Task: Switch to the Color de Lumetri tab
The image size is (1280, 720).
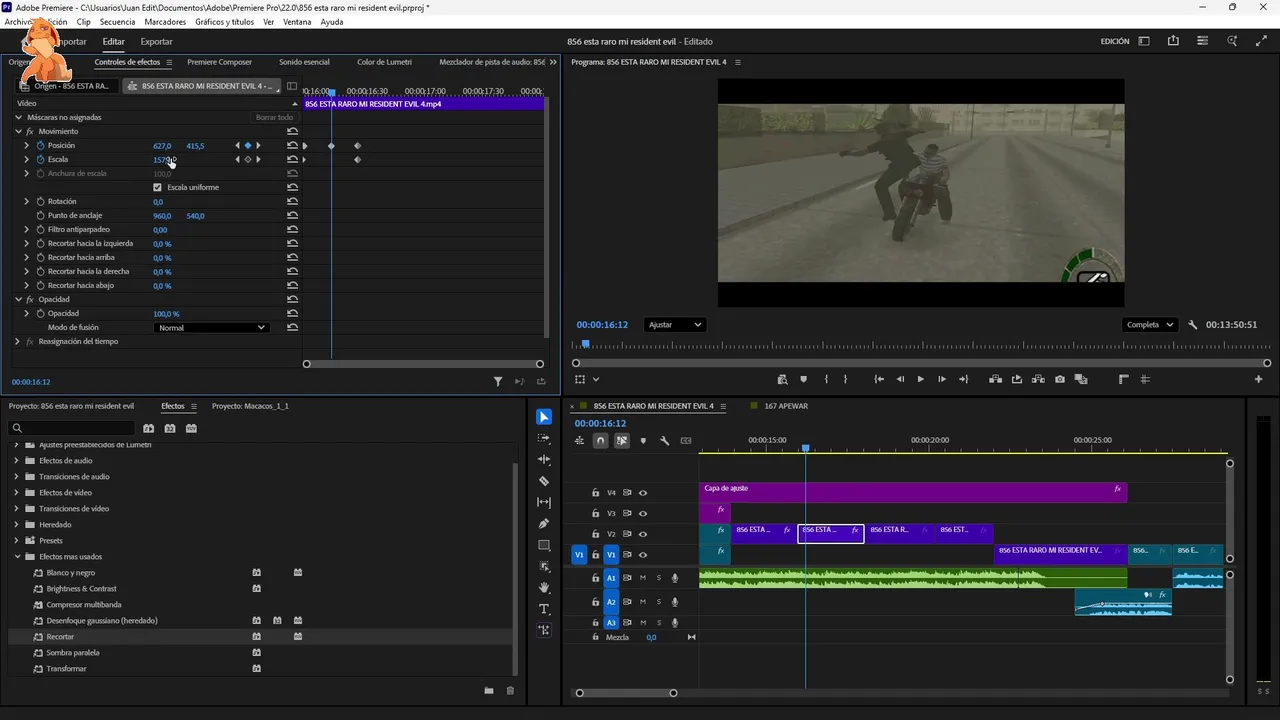Action: point(384,62)
